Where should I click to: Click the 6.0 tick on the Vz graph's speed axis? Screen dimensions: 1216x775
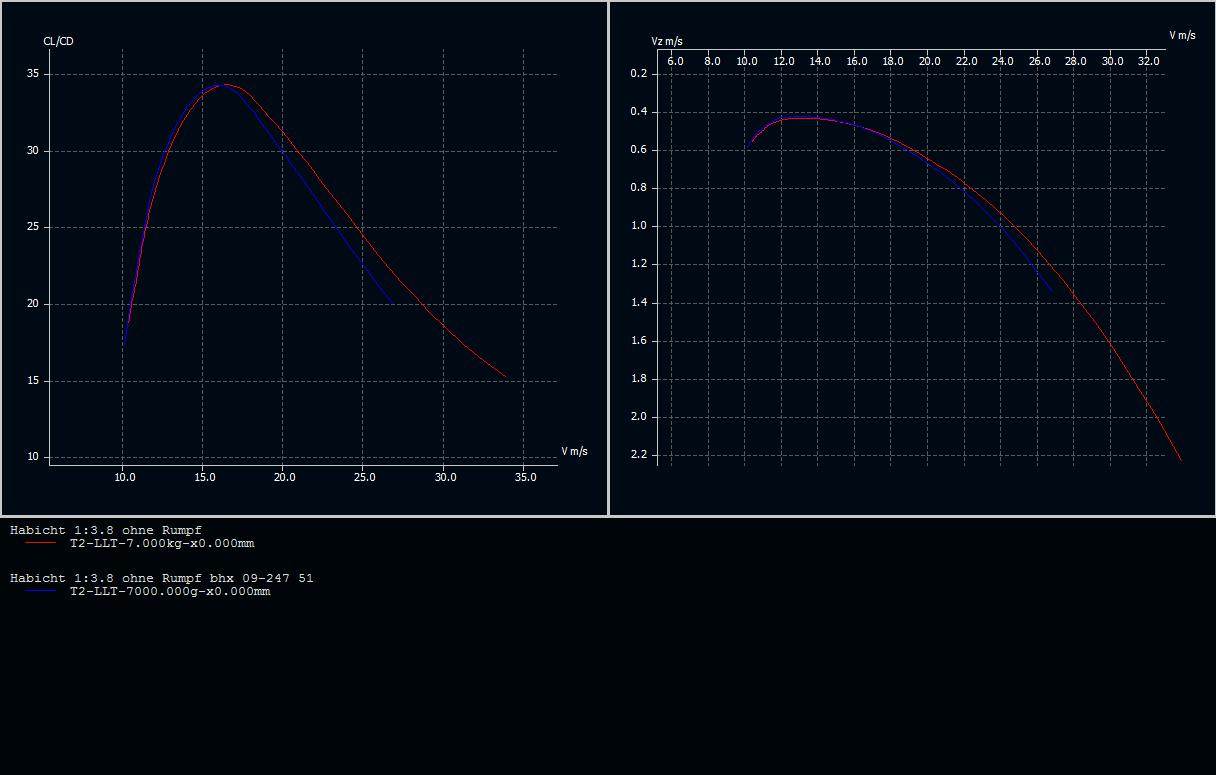click(675, 61)
